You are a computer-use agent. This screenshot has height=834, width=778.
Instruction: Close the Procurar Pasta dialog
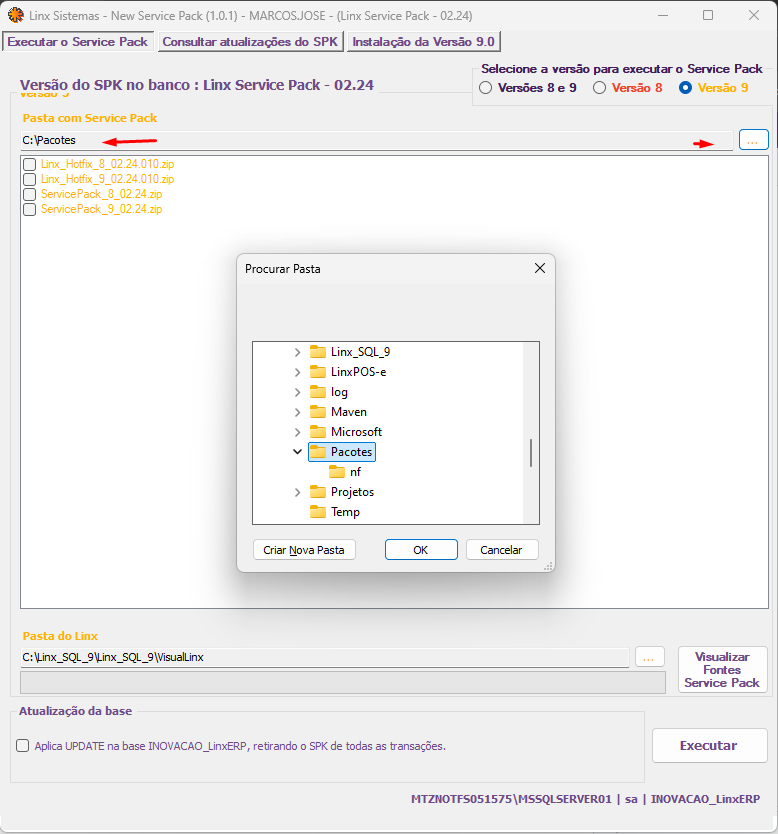pos(540,269)
